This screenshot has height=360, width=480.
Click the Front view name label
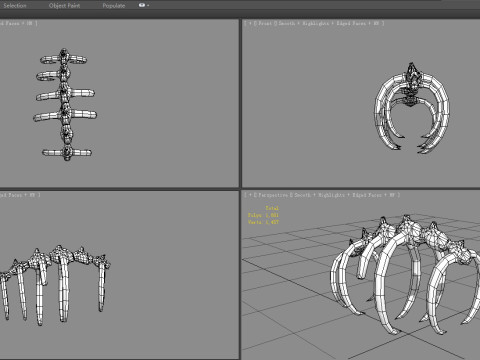click(264, 23)
